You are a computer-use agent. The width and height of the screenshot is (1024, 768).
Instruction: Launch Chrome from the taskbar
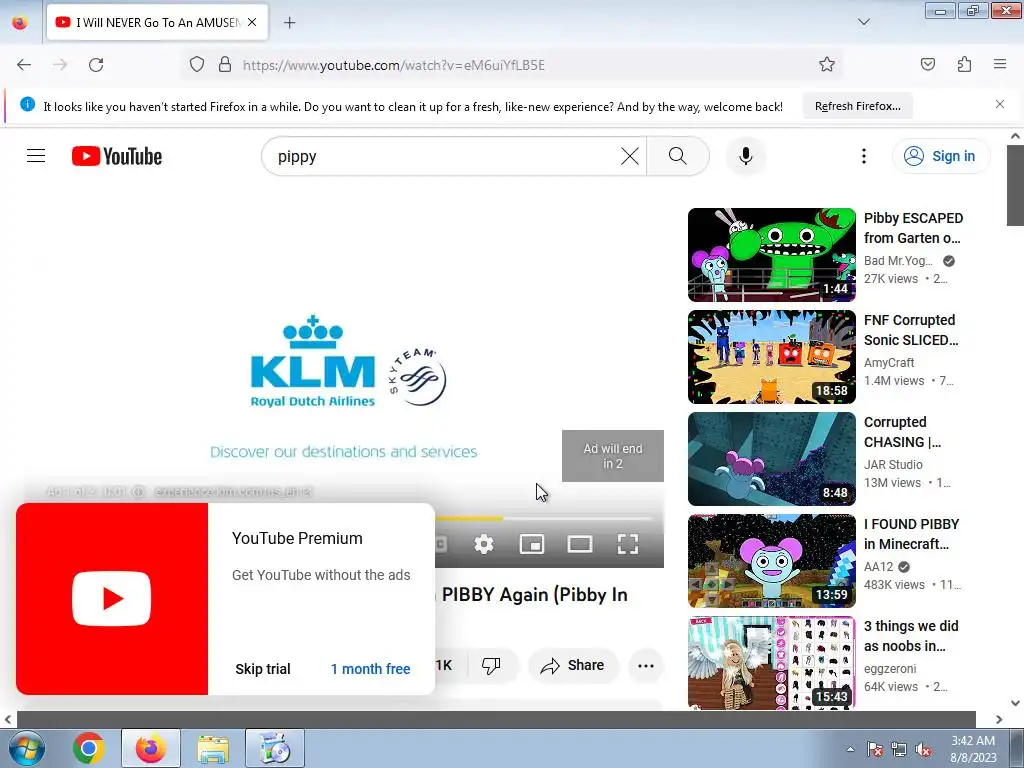tap(89, 748)
